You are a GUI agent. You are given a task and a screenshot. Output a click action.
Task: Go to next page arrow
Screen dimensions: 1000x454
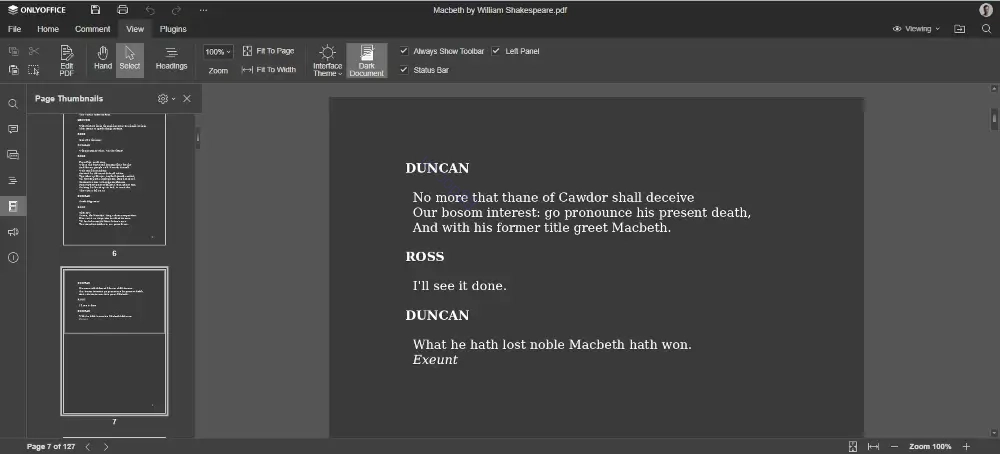(106, 447)
